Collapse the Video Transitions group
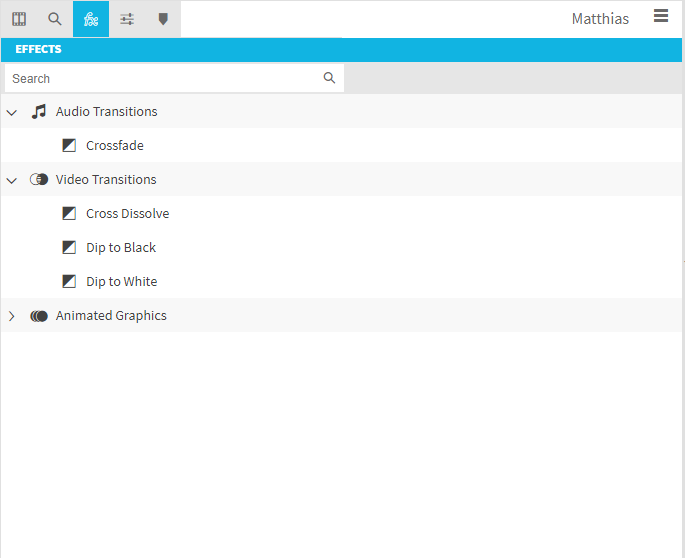 [x=12, y=180]
